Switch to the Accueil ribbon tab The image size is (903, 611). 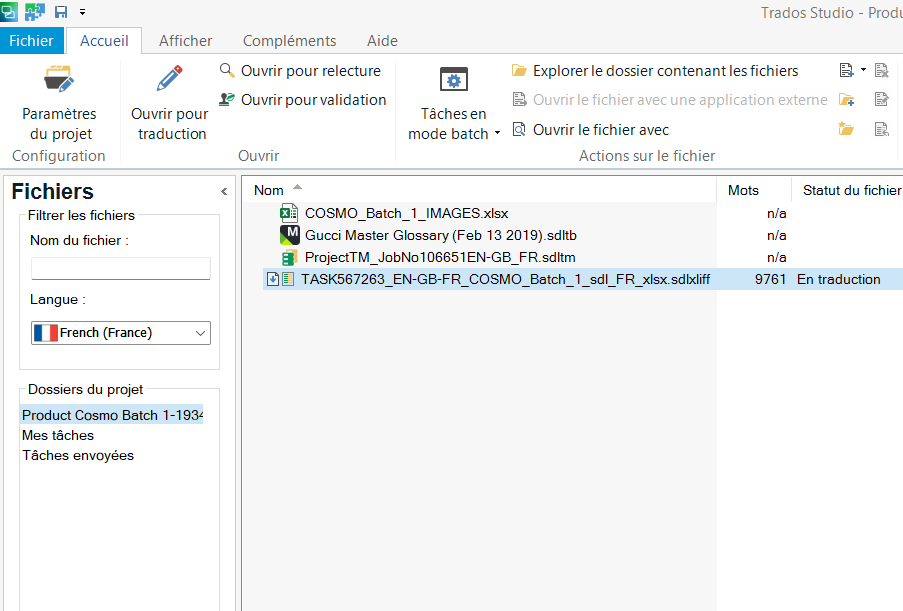click(x=104, y=41)
